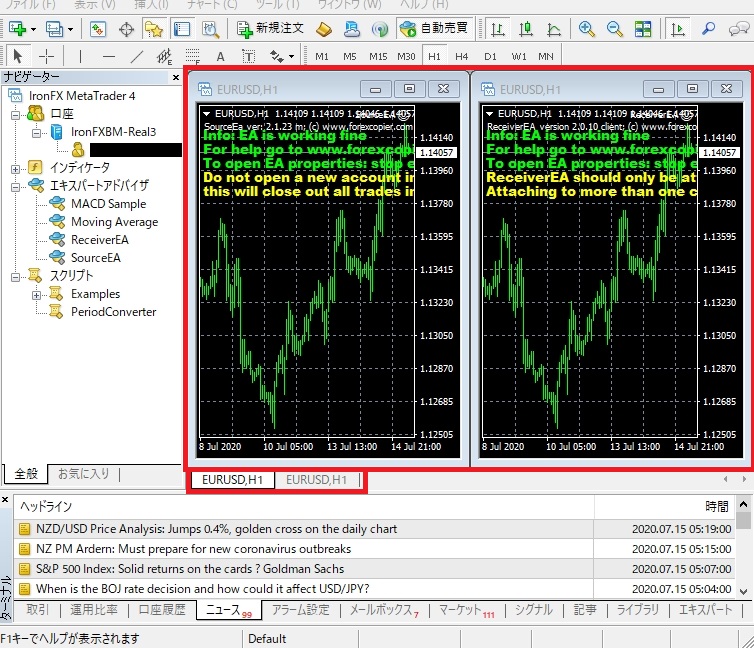Open the Data Window crosshair icon
Viewport: 754px width, 648px height.
click(126, 29)
